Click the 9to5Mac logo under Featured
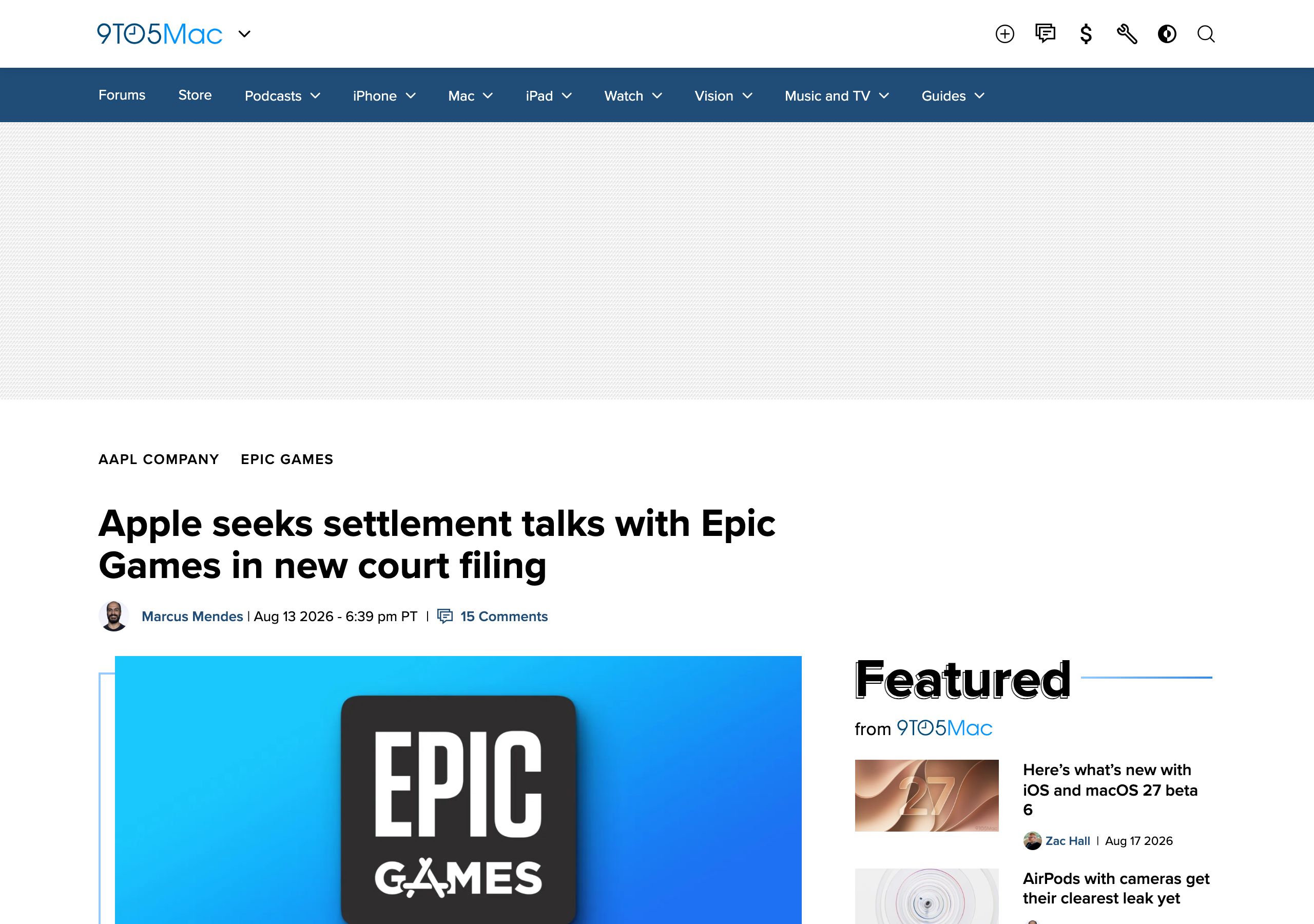Viewport: 1314px width, 924px height. click(944, 728)
